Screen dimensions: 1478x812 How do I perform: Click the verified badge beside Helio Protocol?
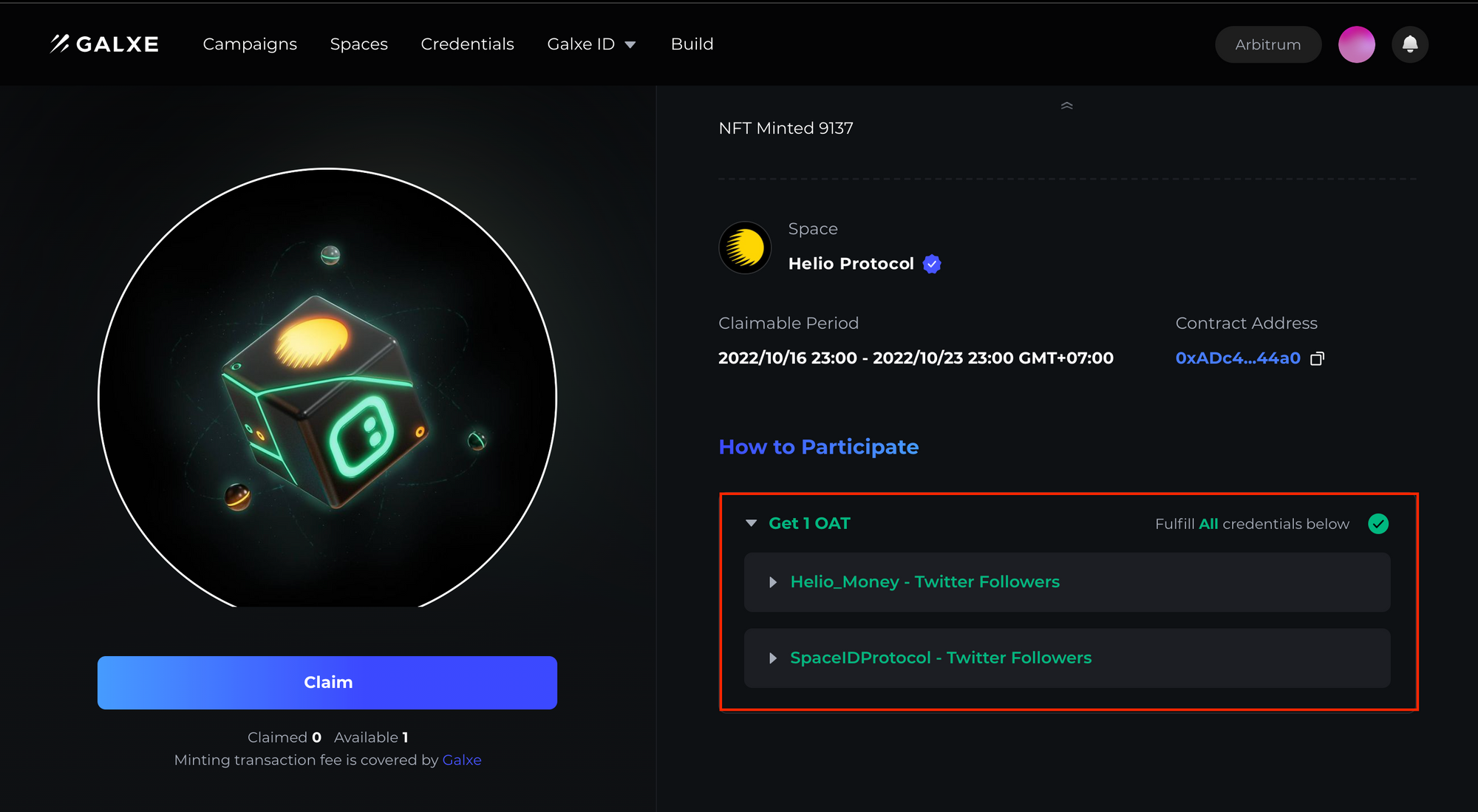pos(932,264)
